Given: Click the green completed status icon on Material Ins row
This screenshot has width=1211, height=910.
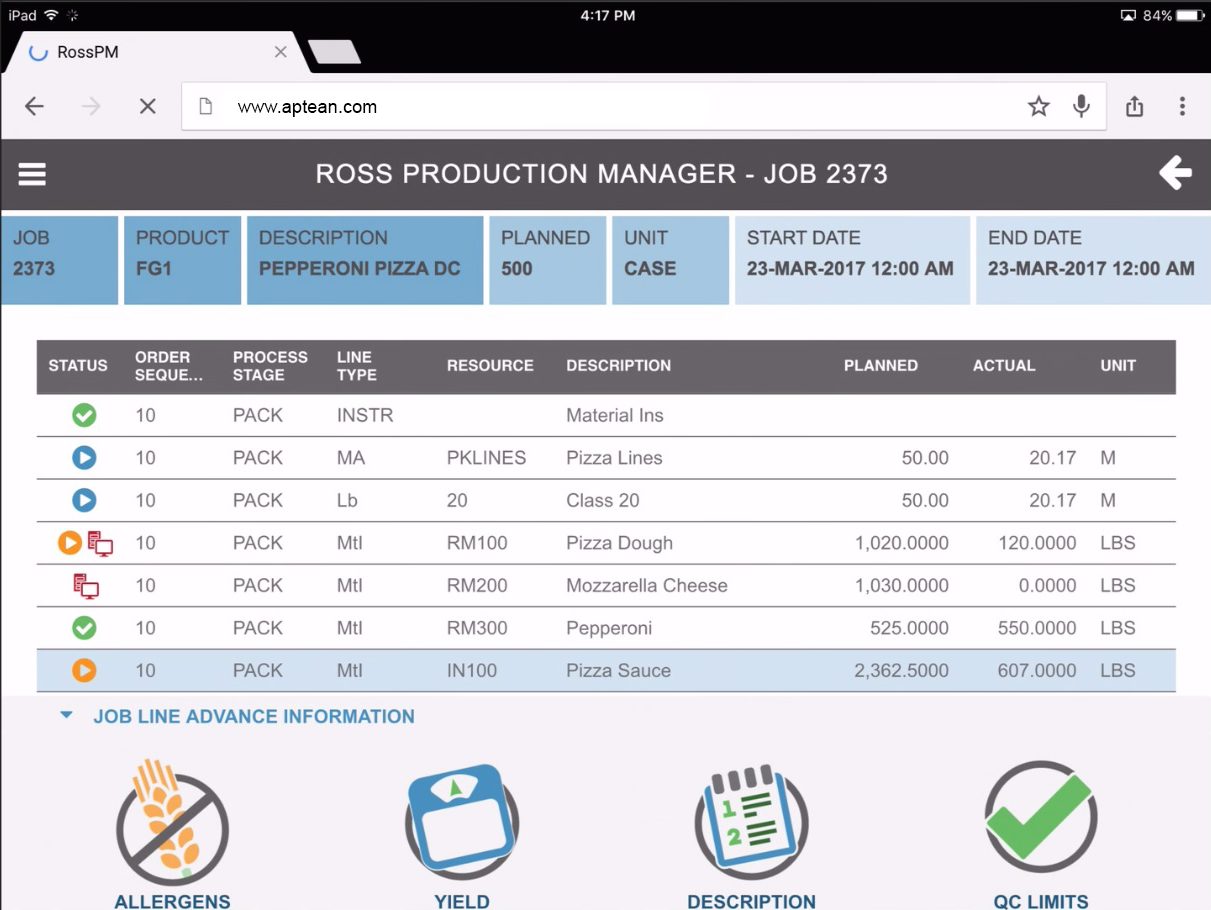Looking at the screenshot, I should (x=84, y=414).
